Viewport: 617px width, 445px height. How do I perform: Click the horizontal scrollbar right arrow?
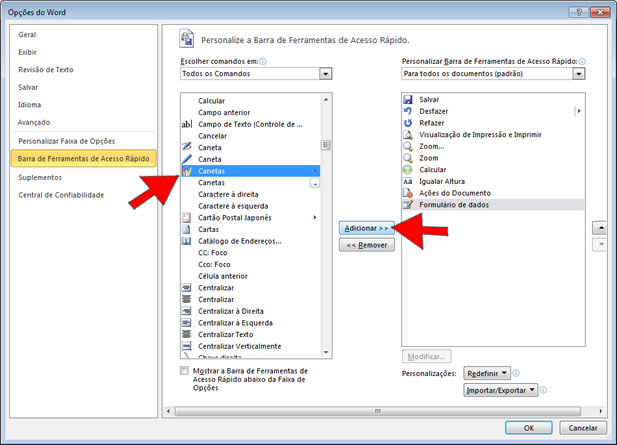tap(600, 411)
